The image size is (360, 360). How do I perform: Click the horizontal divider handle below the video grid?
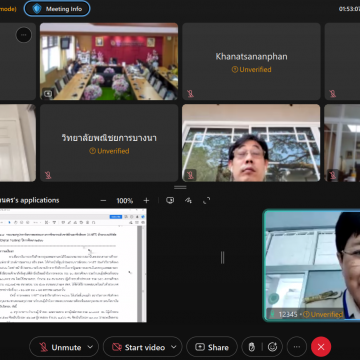pos(180,187)
